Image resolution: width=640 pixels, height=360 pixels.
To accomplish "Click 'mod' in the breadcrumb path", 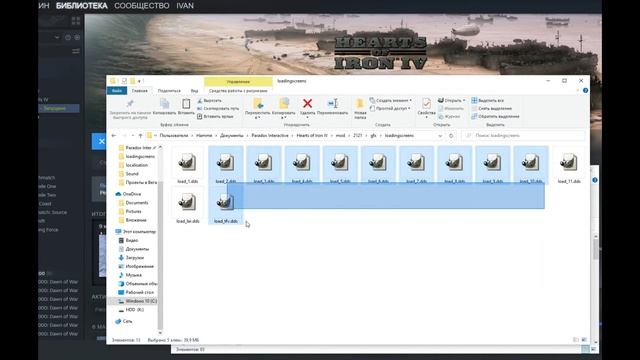I will (x=340, y=136).
